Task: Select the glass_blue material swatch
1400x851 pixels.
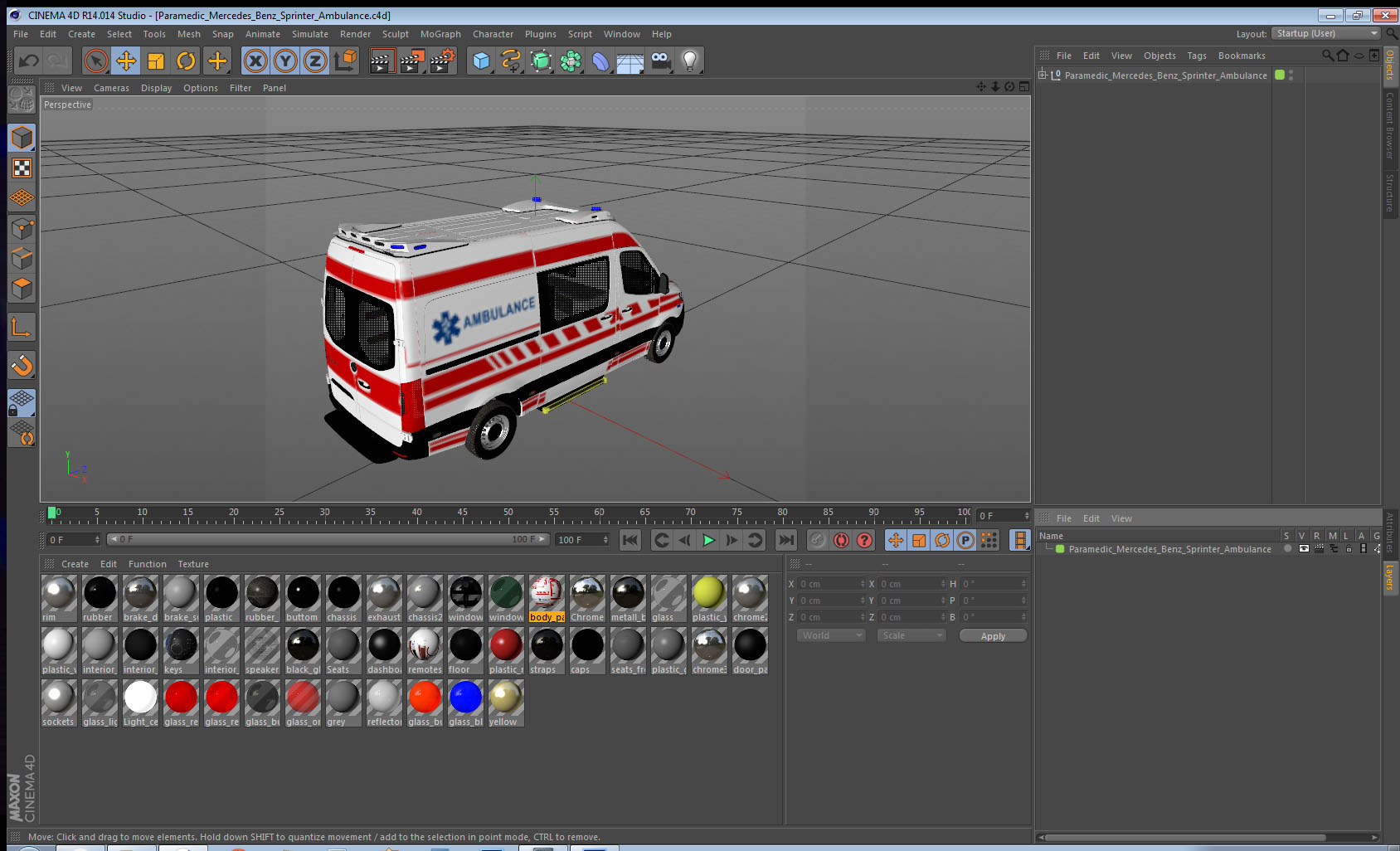Action: click(x=465, y=703)
